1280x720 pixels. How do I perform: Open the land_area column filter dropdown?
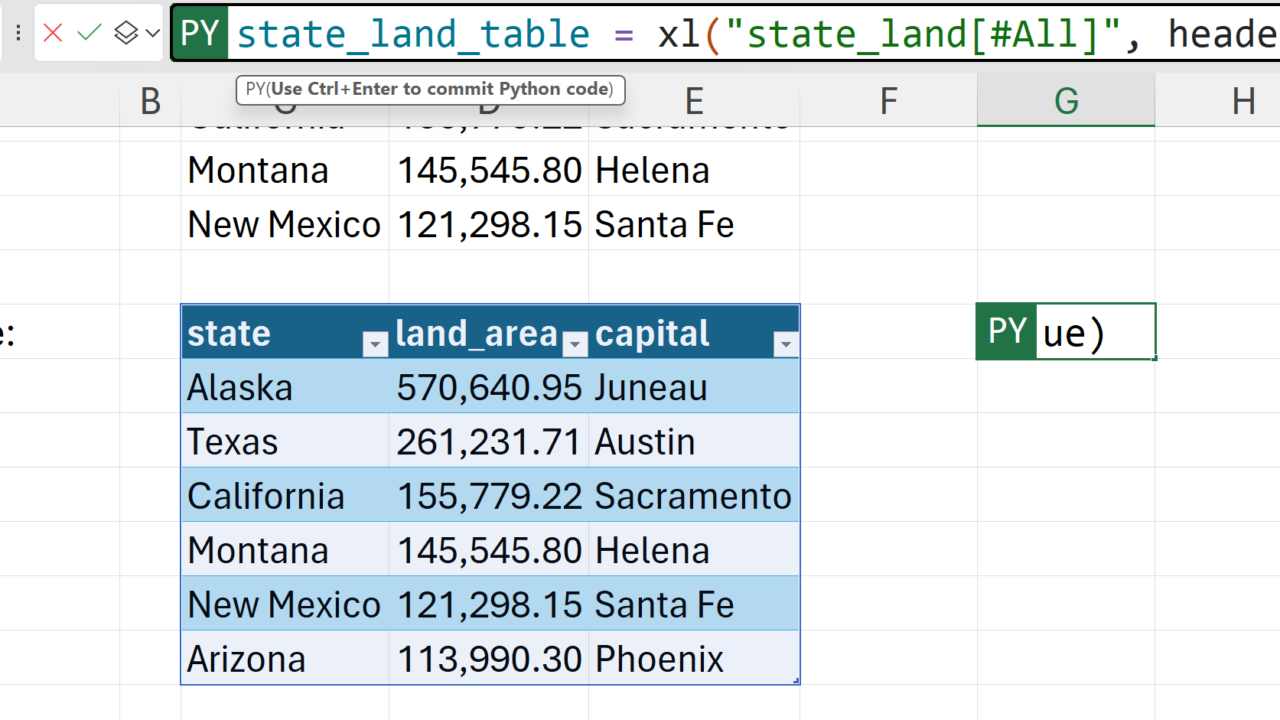575,345
